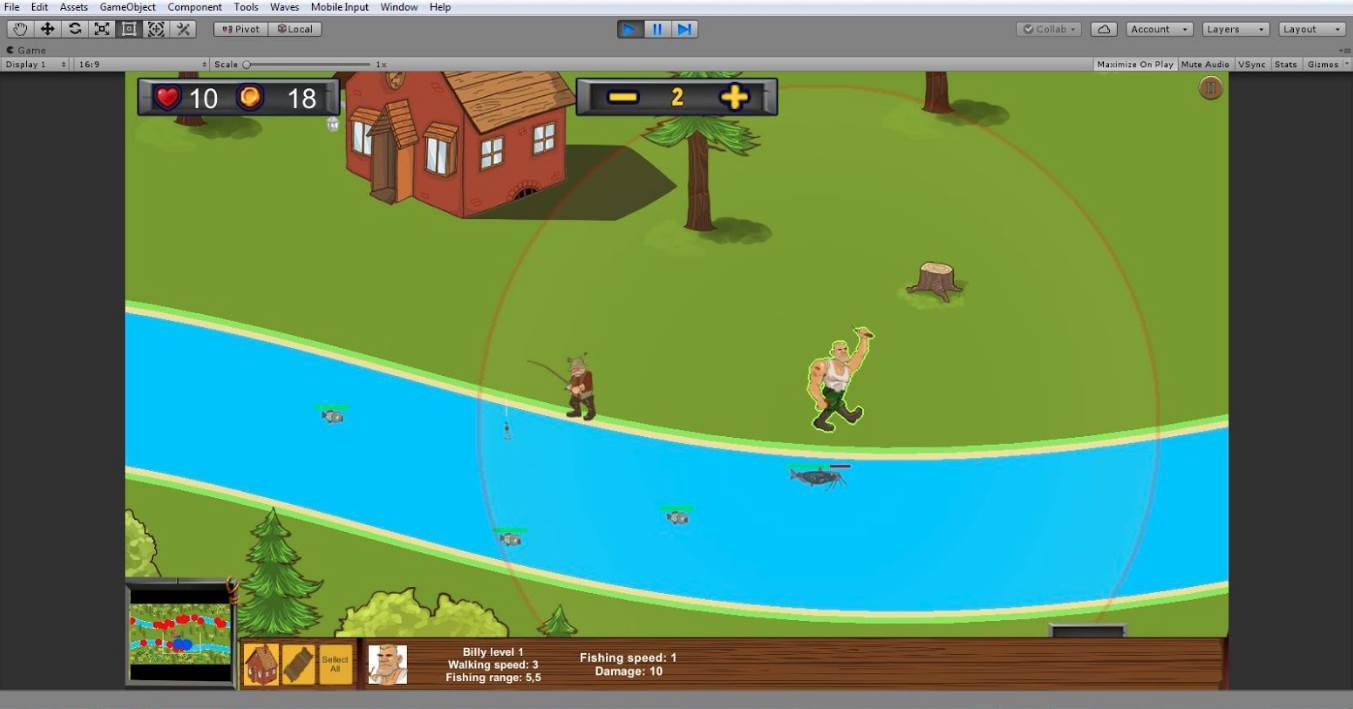
Task: Open the Layers dropdown
Action: tap(1236, 29)
